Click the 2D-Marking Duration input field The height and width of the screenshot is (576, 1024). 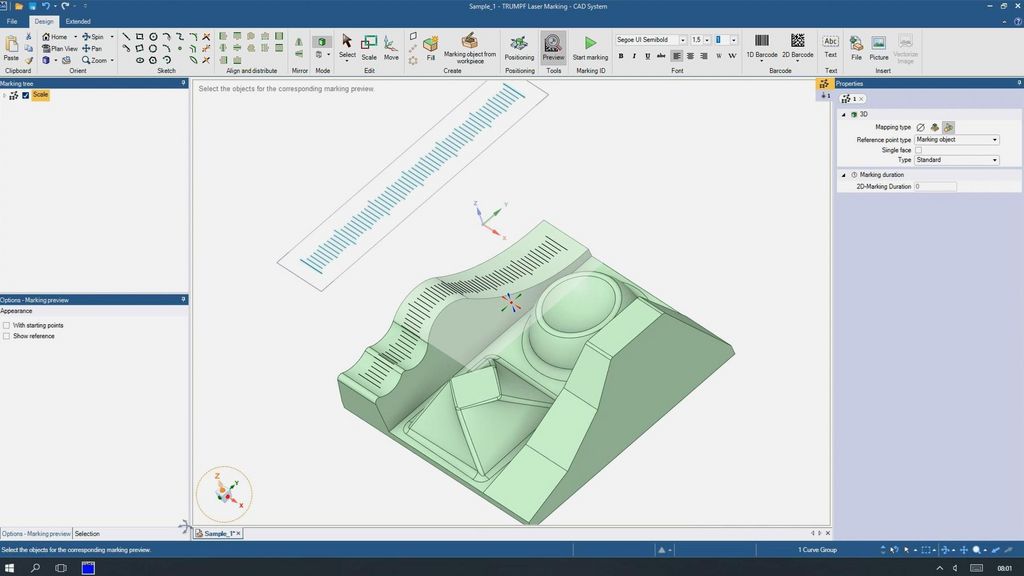[x=934, y=185]
